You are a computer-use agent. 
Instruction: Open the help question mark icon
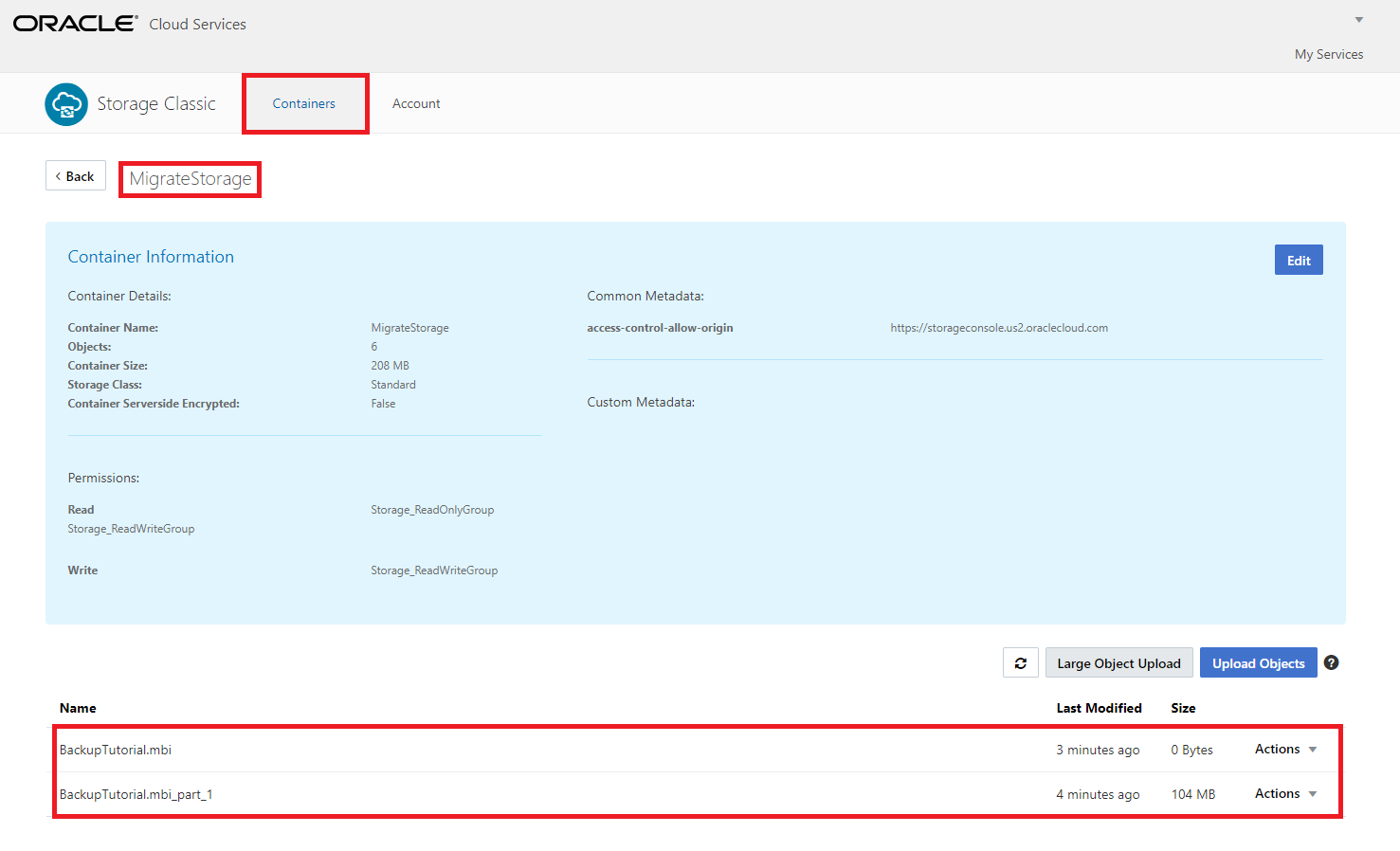tap(1331, 662)
